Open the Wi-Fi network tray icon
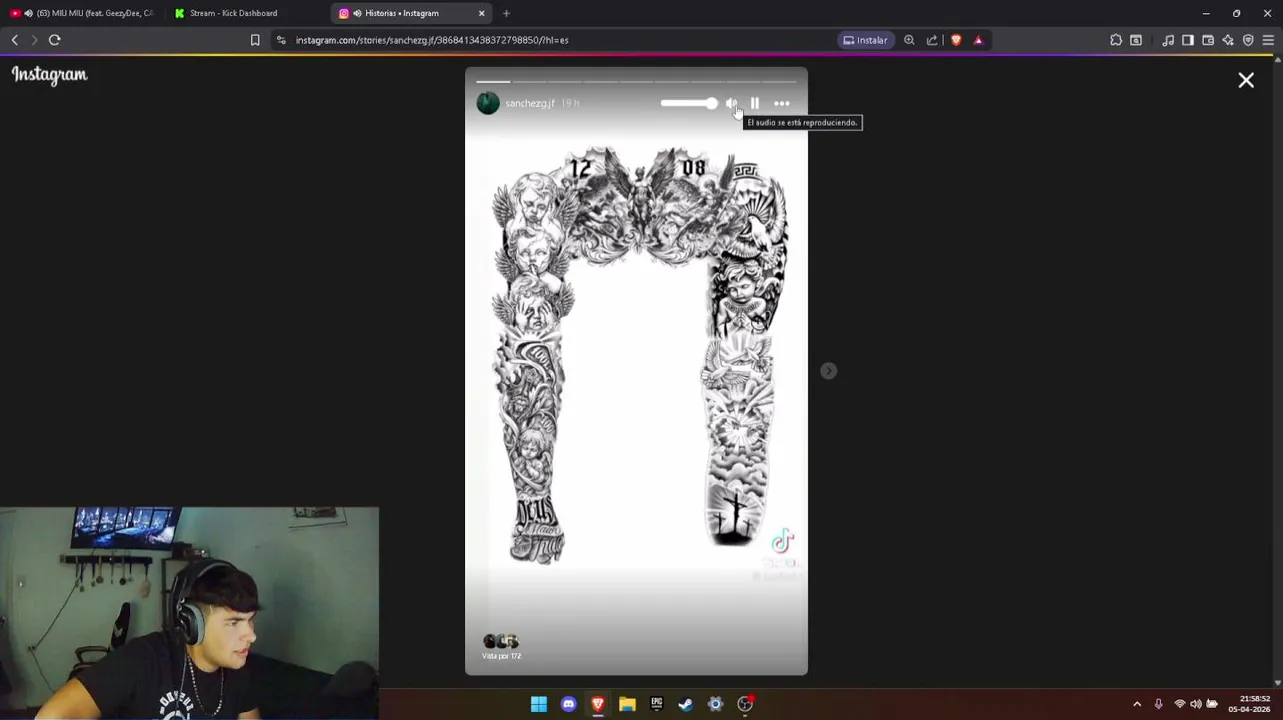The height and width of the screenshot is (720, 1283). [x=1180, y=704]
